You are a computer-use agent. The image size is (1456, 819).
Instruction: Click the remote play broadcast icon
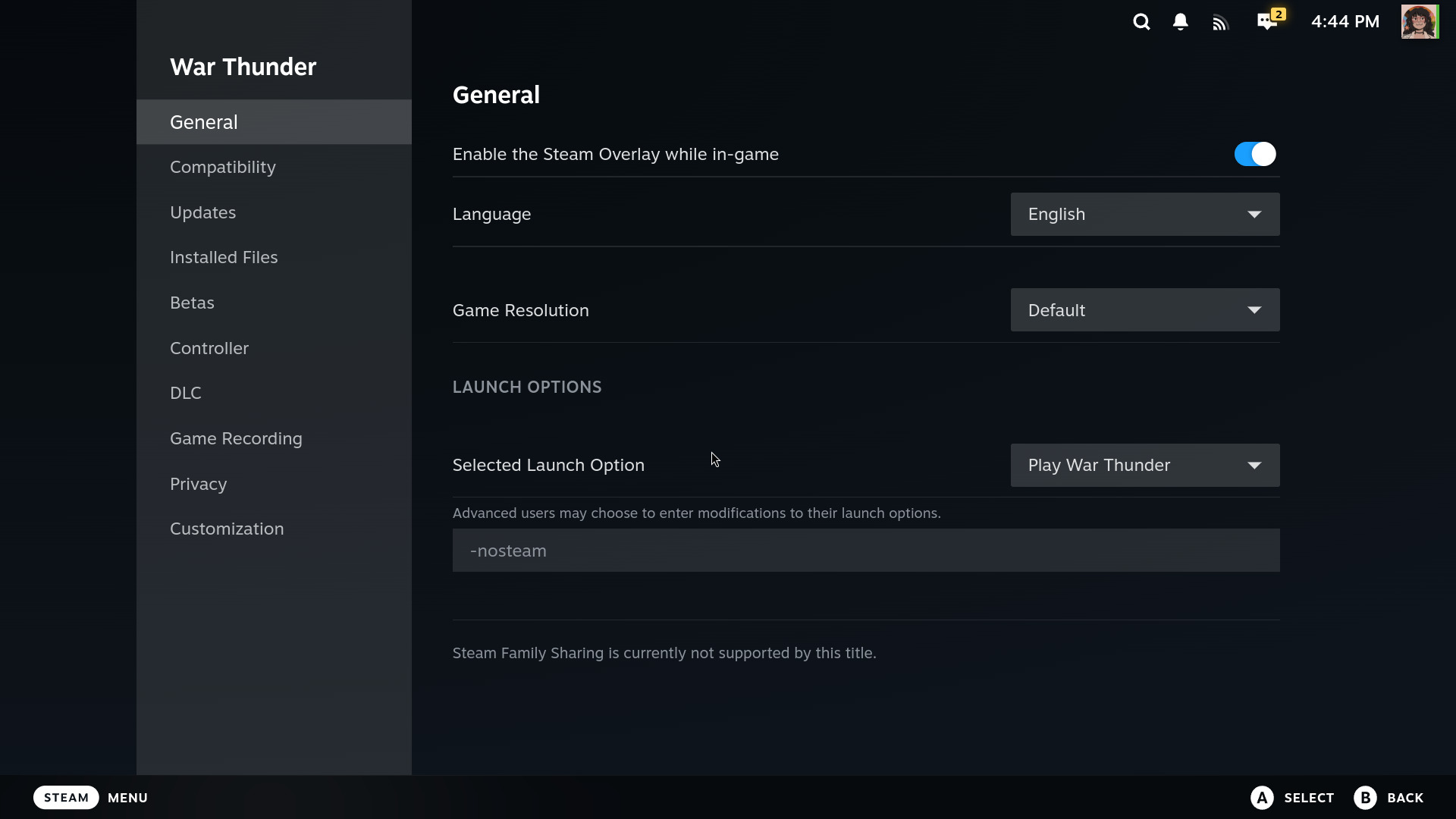[x=1219, y=23]
